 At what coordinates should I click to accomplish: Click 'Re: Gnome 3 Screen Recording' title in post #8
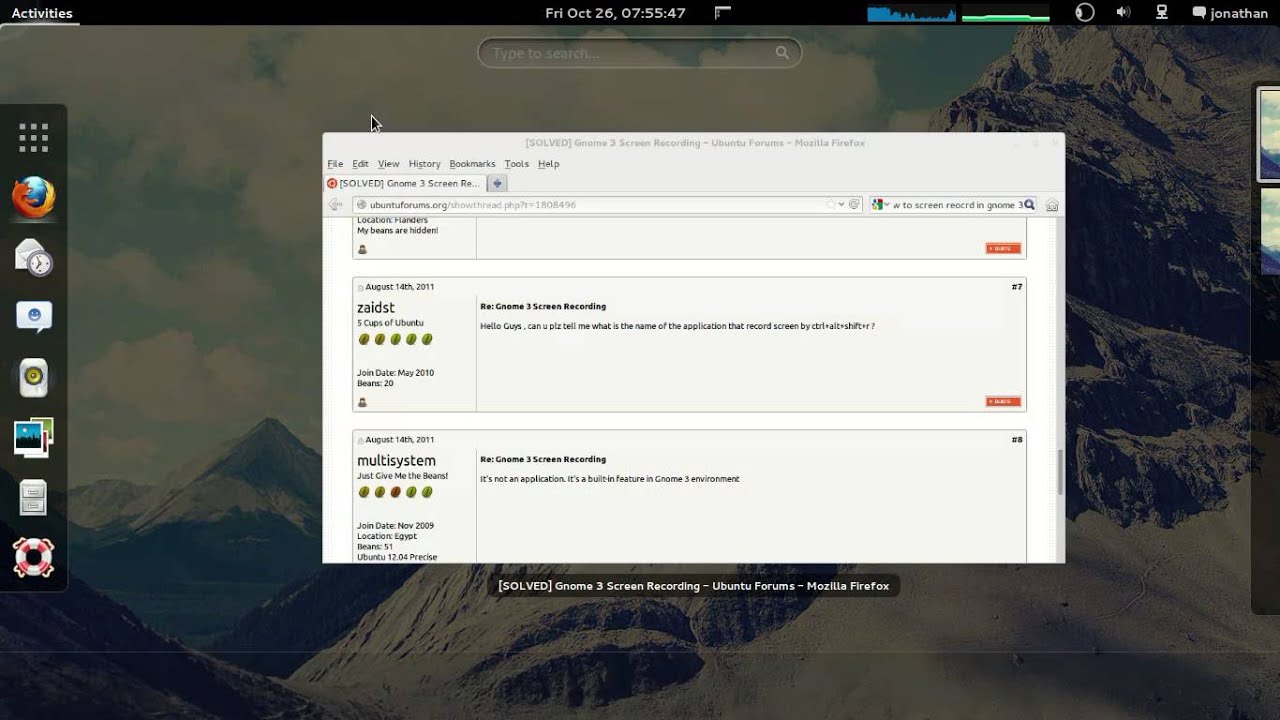point(543,460)
